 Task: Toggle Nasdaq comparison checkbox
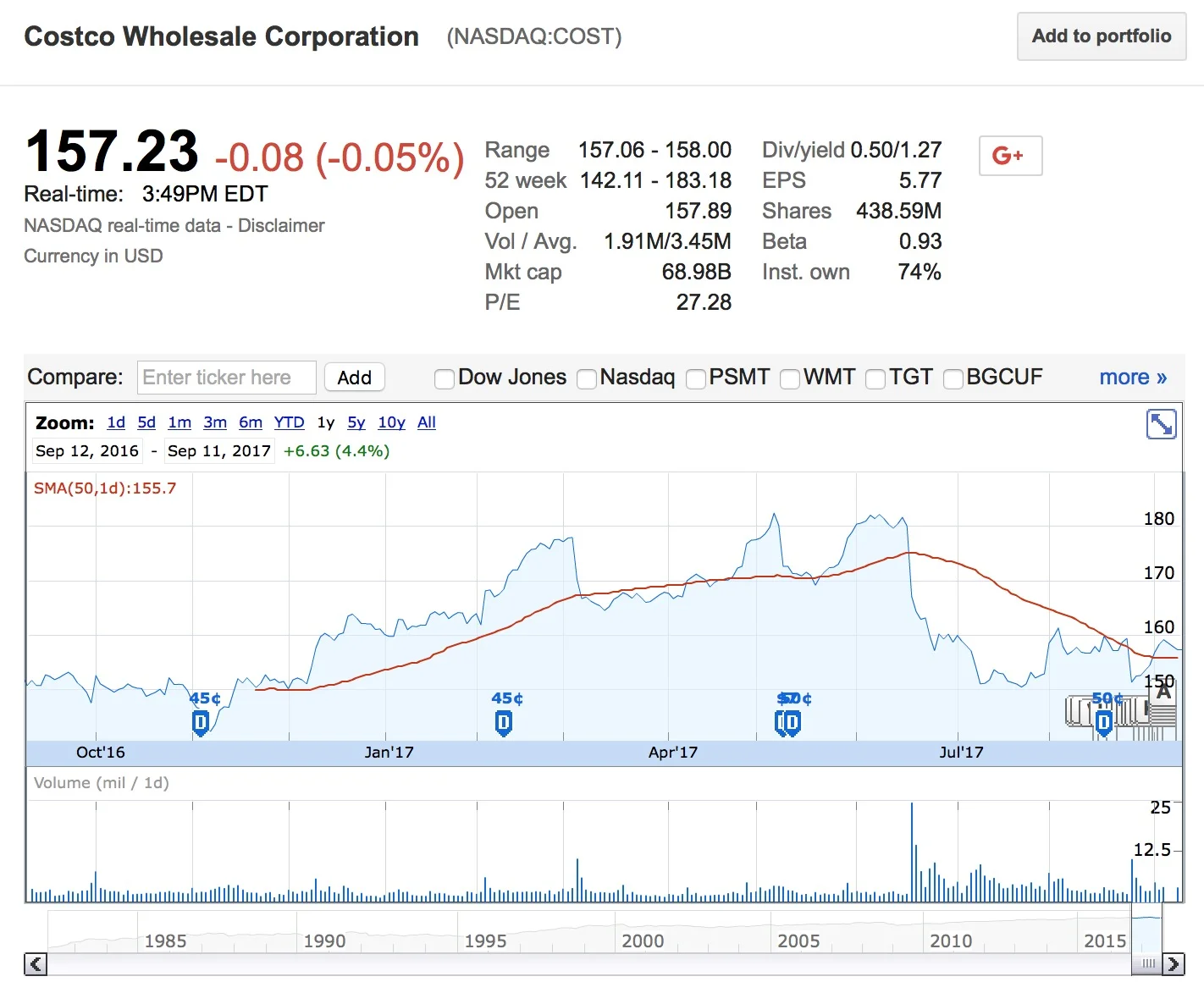(x=586, y=378)
